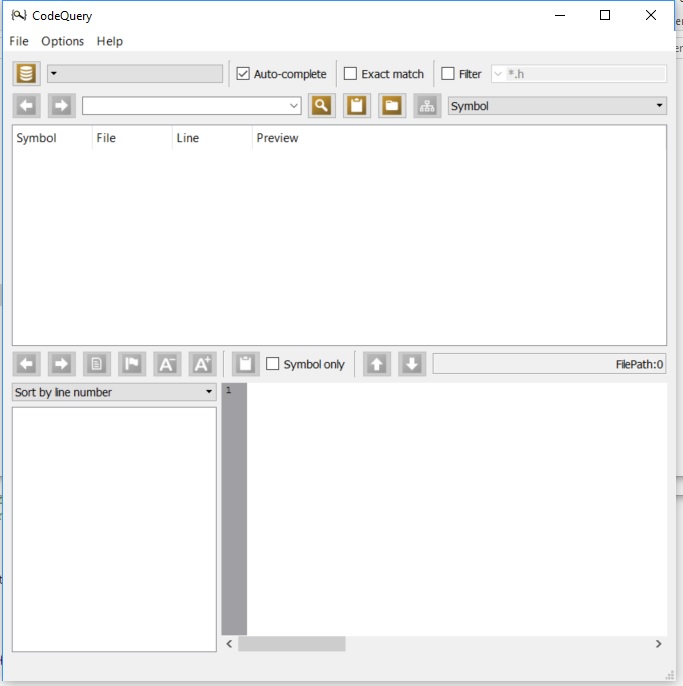683x686 pixels.
Task: Click the flag marker icon in lower toolbar
Action: pyautogui.click(x=131, y=364)
